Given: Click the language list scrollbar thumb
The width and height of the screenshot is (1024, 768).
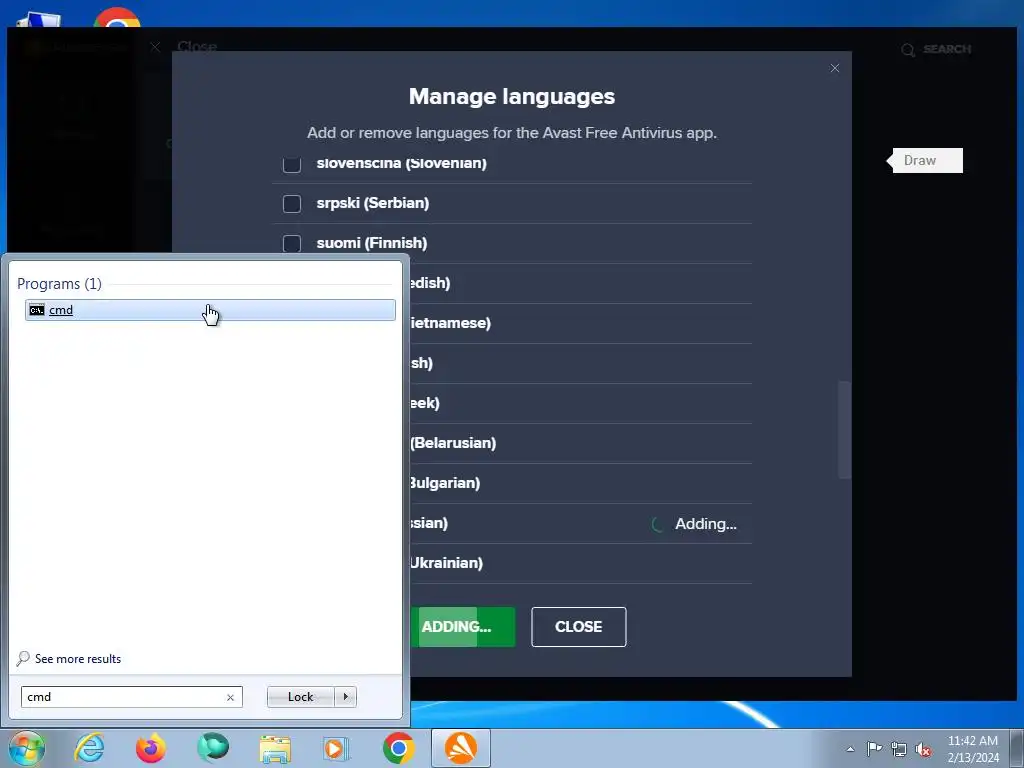Looking at the screenshot, I should click(x=844, y=430).
